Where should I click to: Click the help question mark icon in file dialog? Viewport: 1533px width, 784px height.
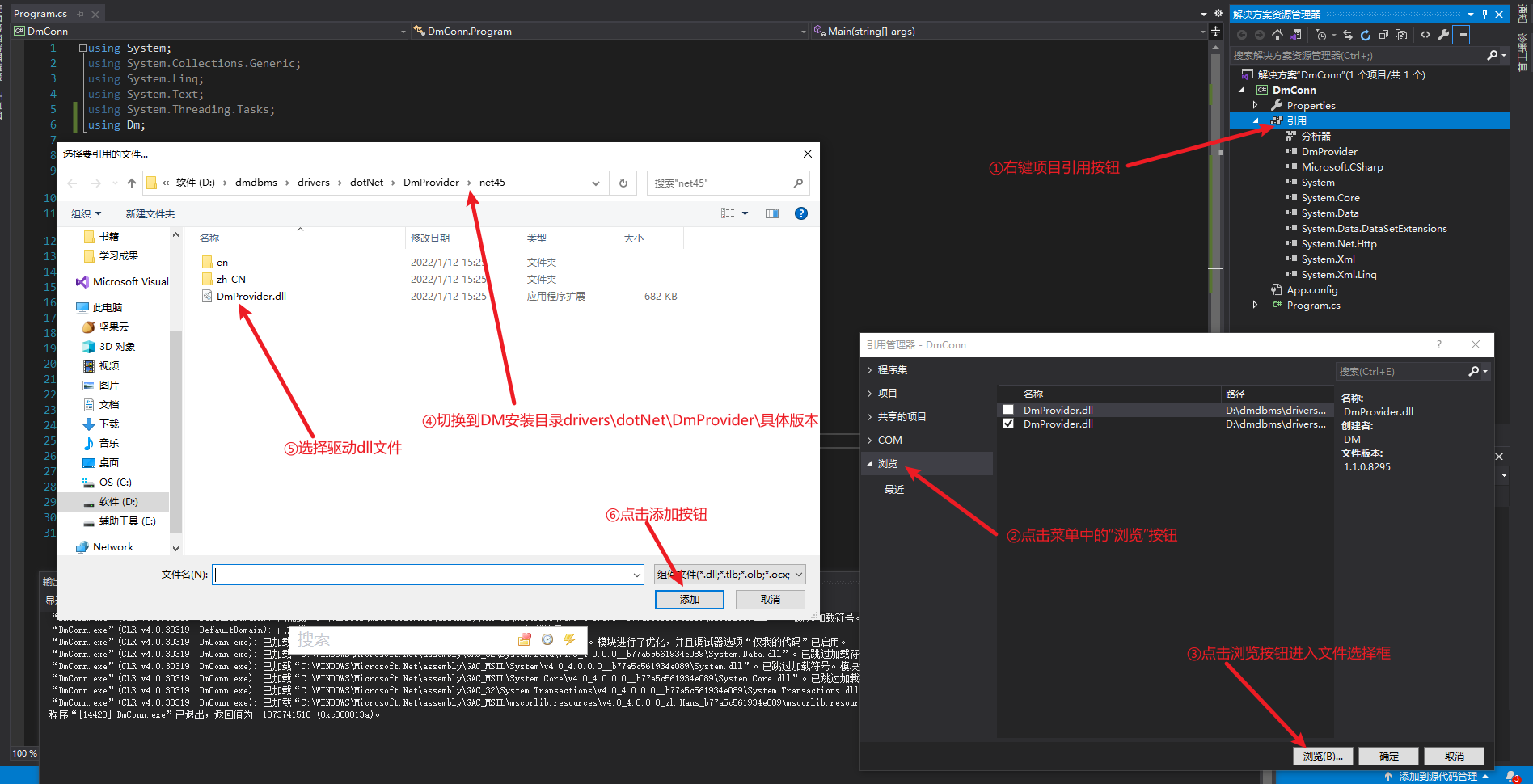coord(801,213)
